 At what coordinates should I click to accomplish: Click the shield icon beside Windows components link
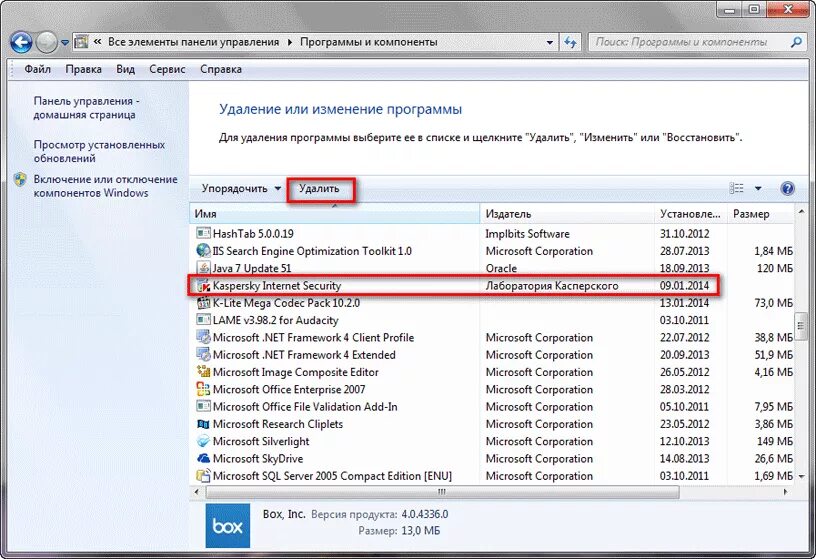coord(21,180)
